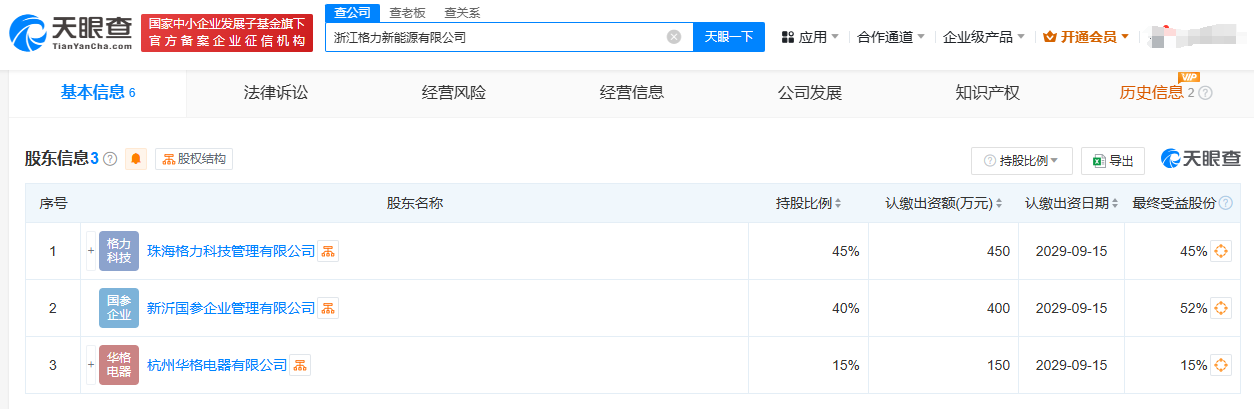Image resolution: width=1254 pixels, height=409 pixels.
Task: Open 新沂国参企业管理有限公司 company link
Action: point(231,308)
